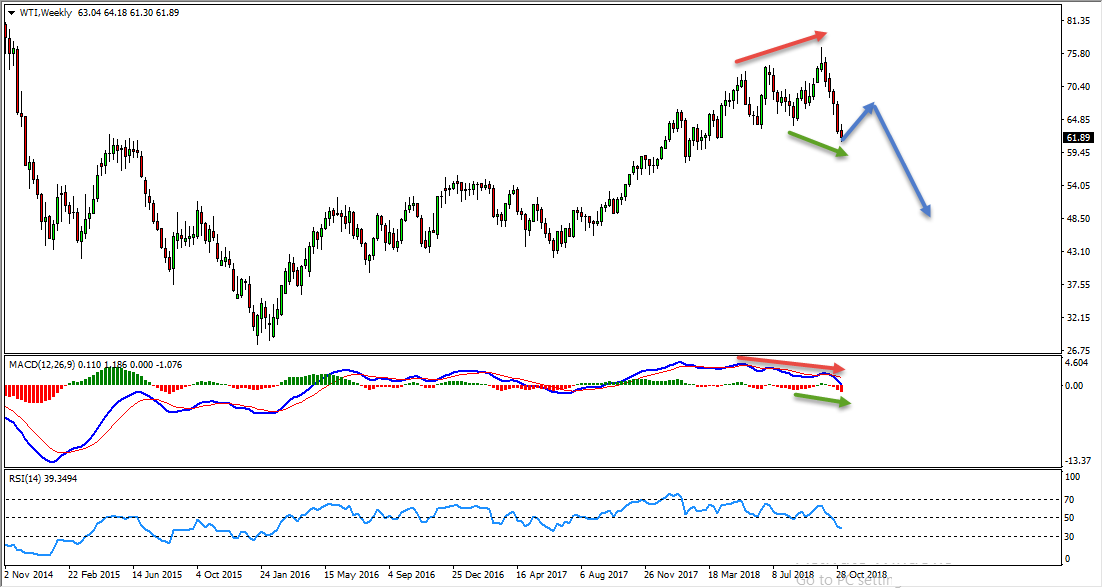Click the 4.604 MACD scale value
The width and height of the screenshot is (1103, 588).
1078,363
